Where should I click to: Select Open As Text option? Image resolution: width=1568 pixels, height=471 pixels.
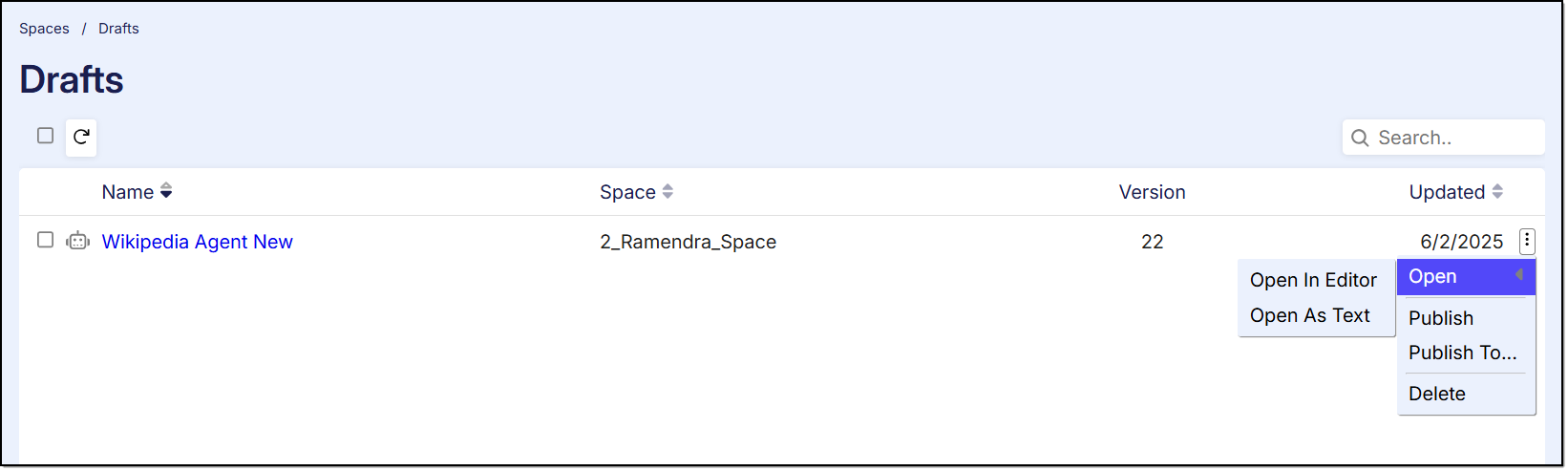click(x=1309, y=315)
